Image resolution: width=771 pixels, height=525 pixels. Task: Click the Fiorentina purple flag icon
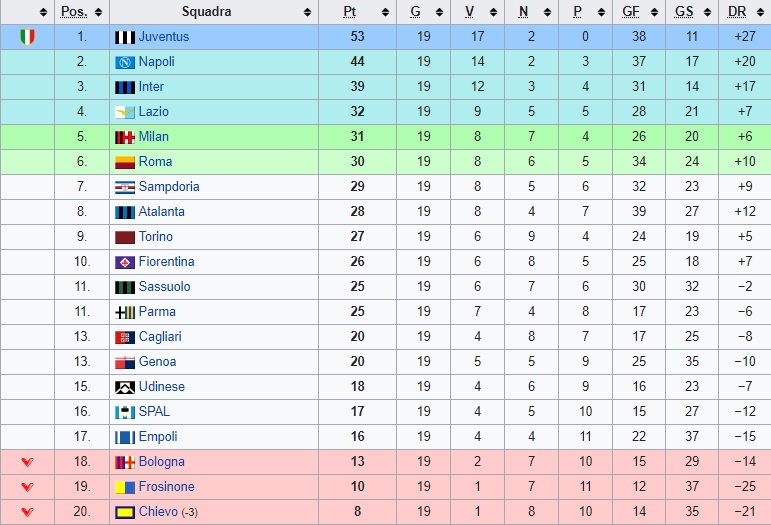124,262
